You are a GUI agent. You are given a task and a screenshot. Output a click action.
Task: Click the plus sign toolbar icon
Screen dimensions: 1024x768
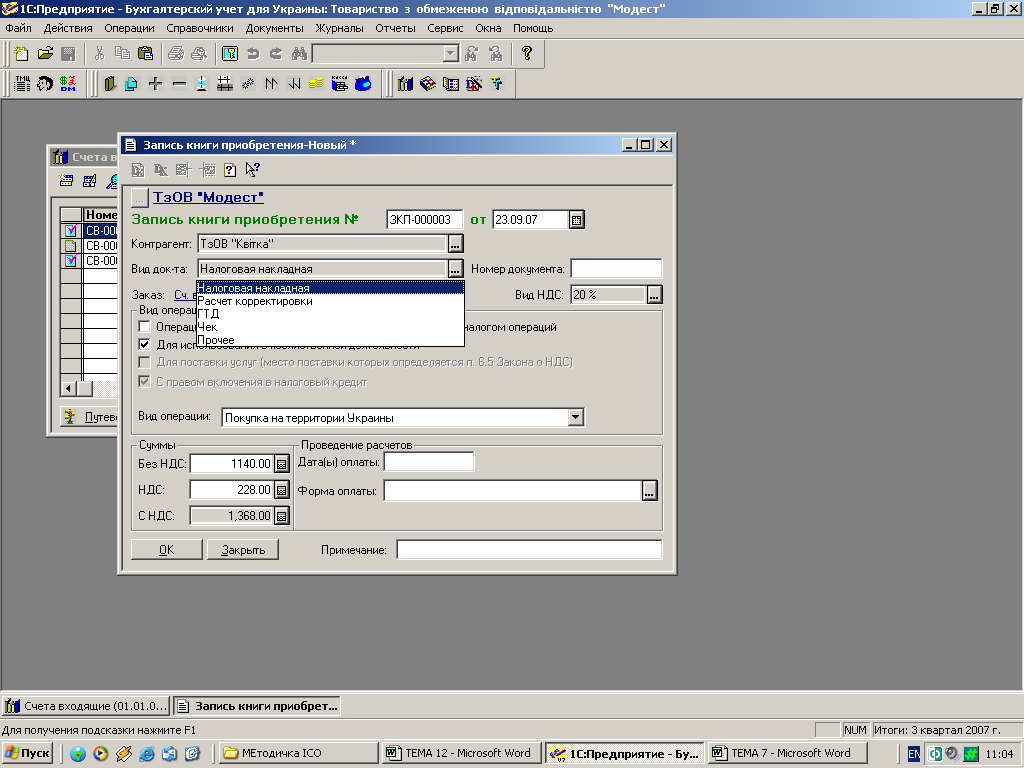click(x=155, y=84)
